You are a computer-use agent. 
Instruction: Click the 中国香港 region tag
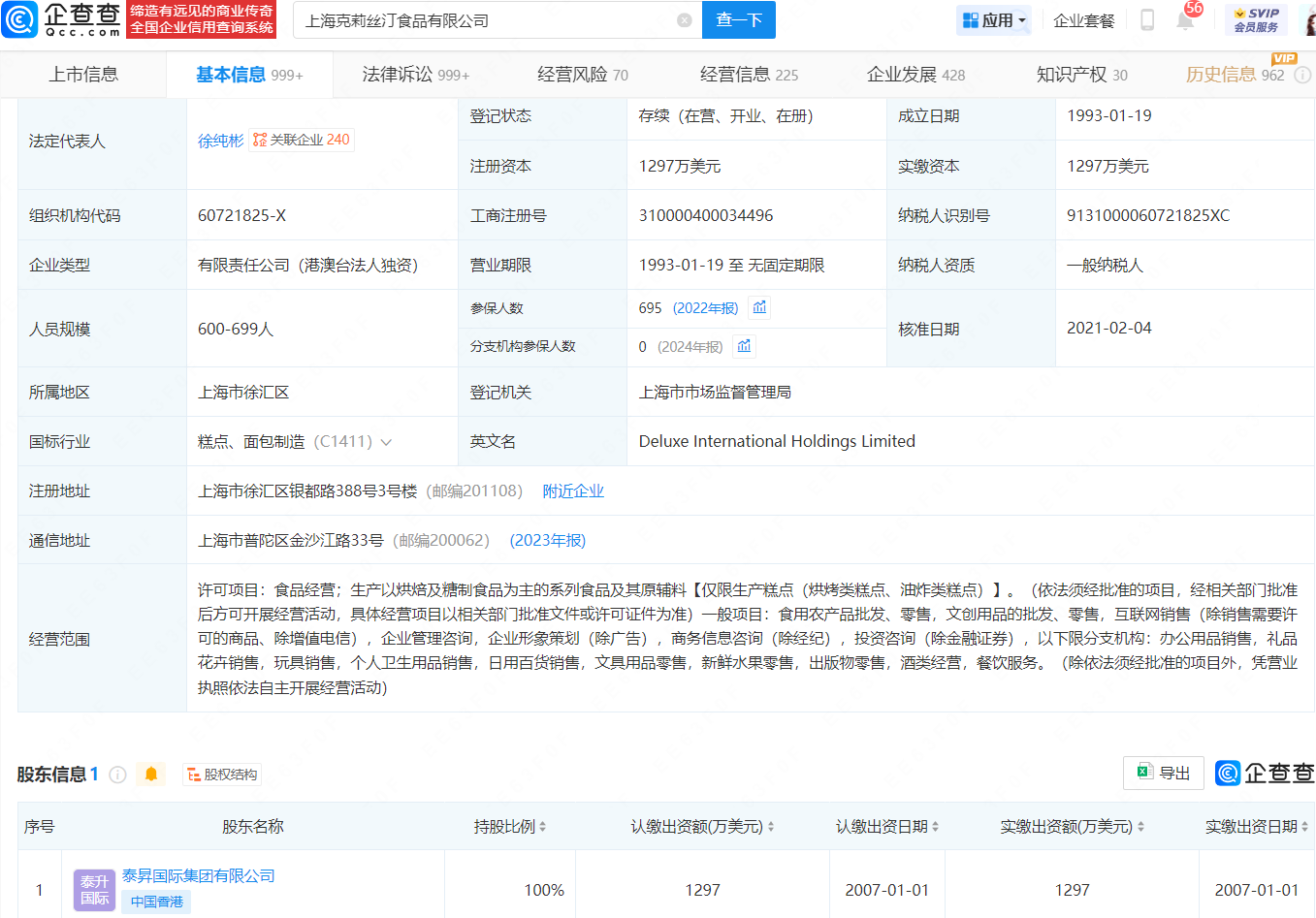[157, 902]
